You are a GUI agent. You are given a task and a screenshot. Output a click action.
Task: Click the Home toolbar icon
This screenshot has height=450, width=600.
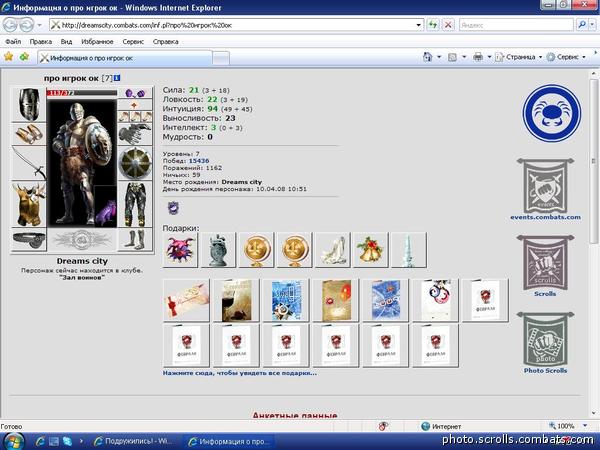427,57
